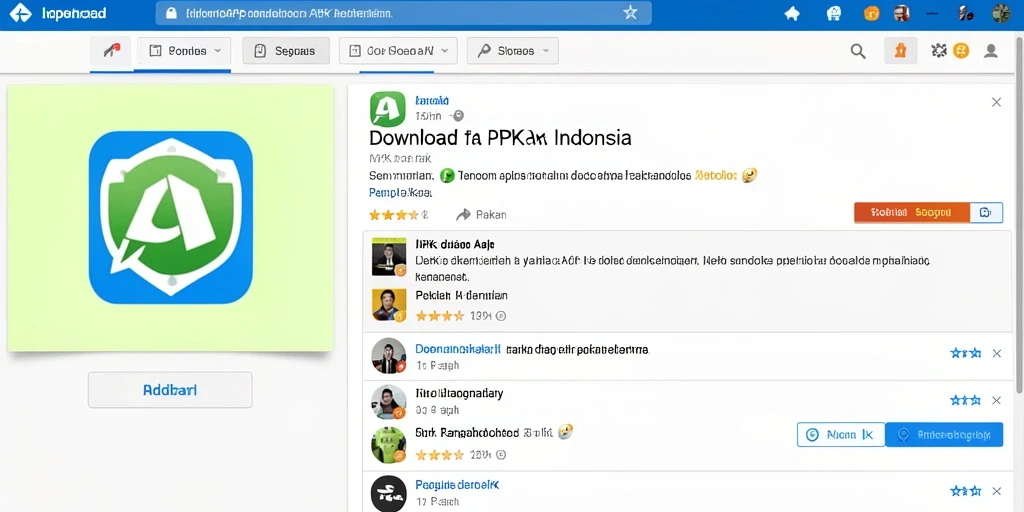
Task: Click the address bar URL field
Action: tap(404, 13)
